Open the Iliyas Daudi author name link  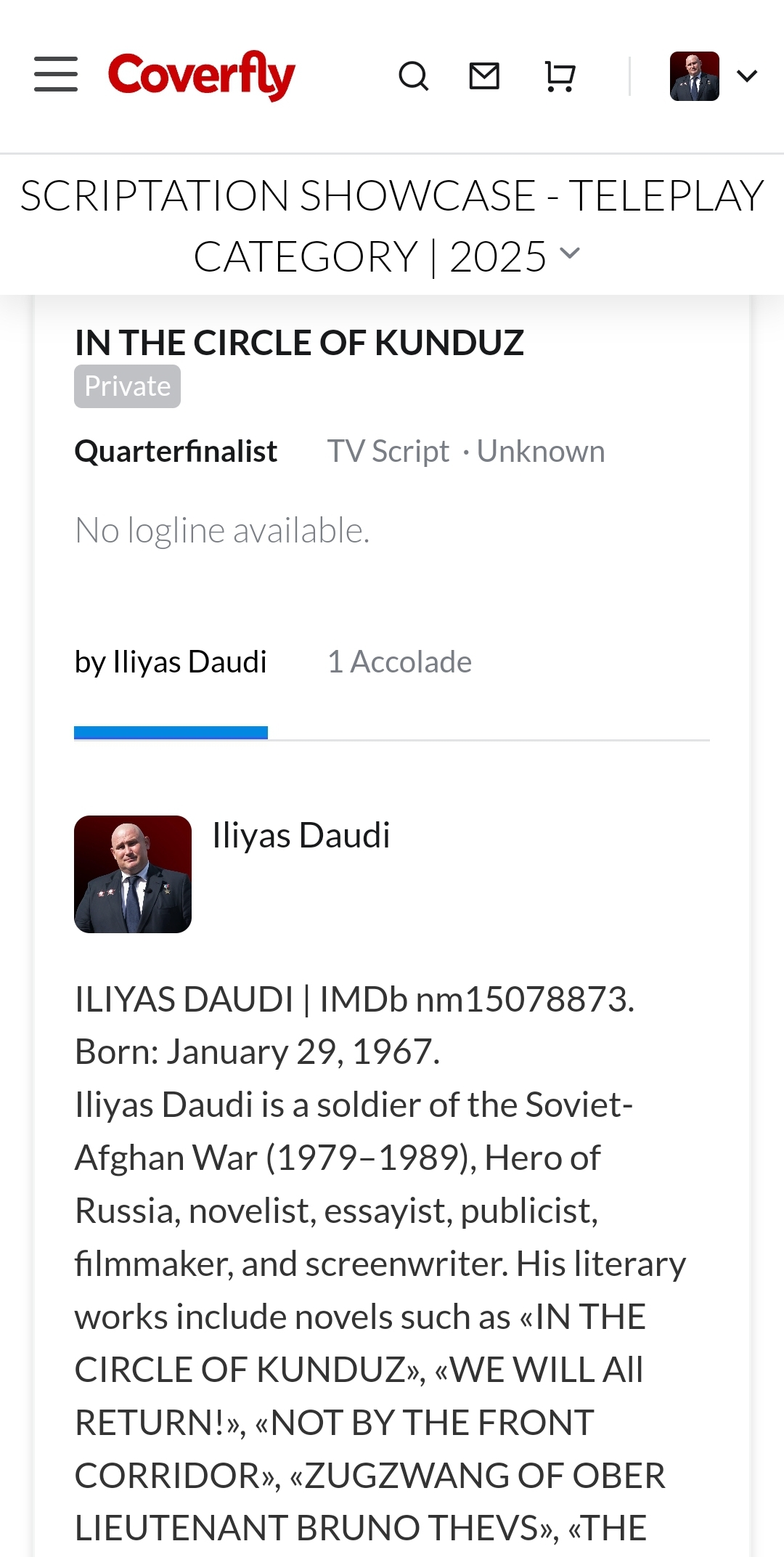[301, 835]
